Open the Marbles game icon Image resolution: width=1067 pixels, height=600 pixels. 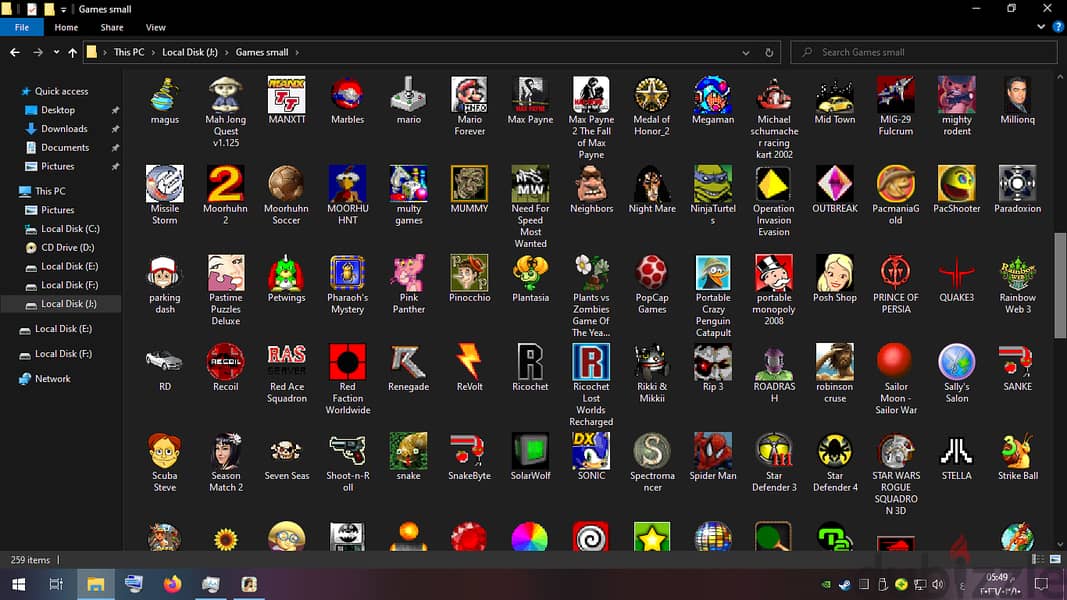[347, 95]
